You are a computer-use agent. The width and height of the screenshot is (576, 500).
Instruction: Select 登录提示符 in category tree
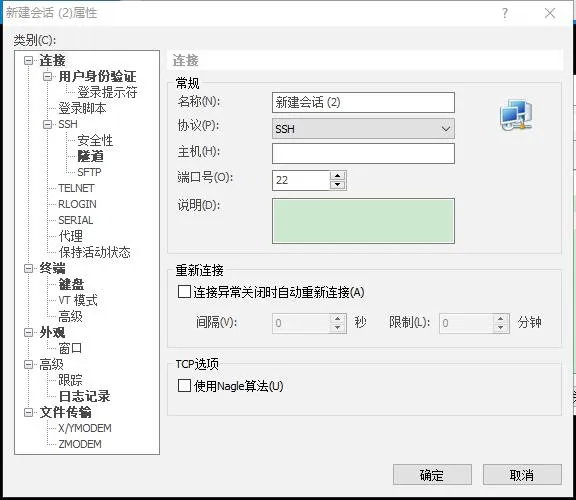pyautogui.click(x=107, y=92)
